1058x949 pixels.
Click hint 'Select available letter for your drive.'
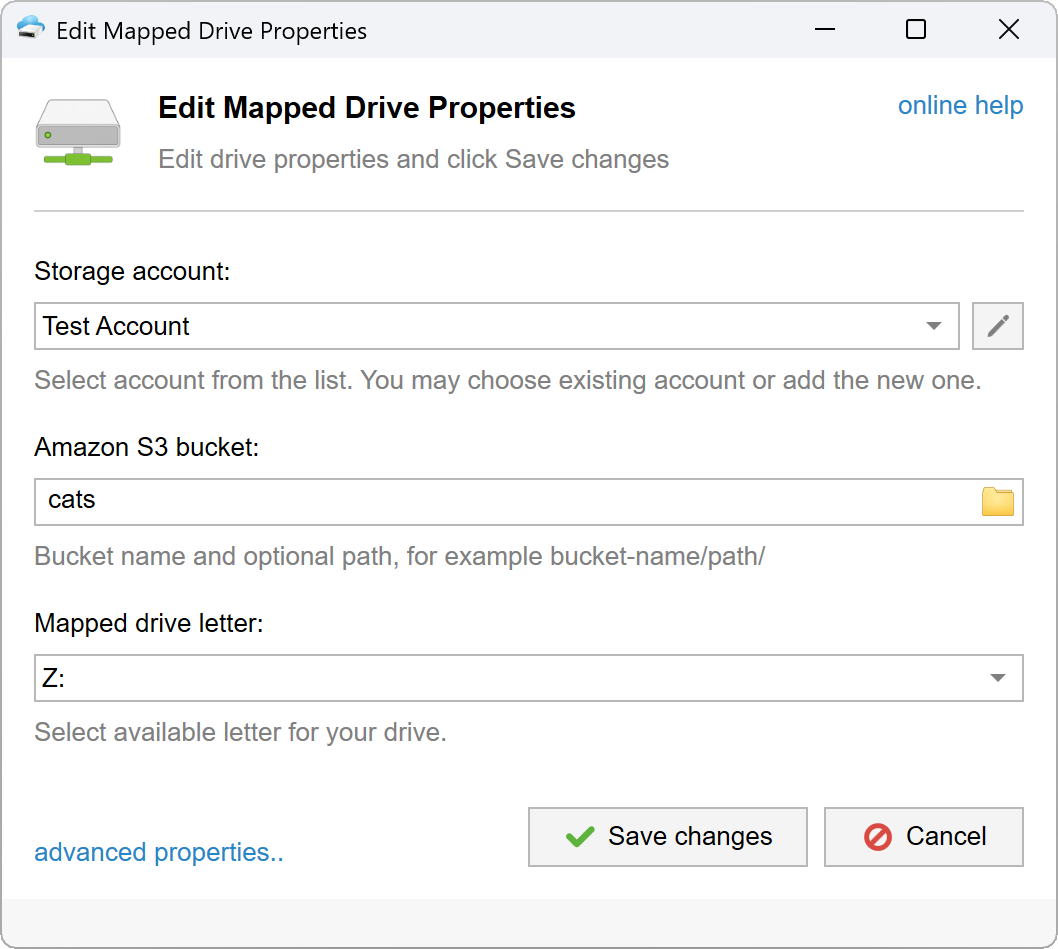(x=240, y=732)
